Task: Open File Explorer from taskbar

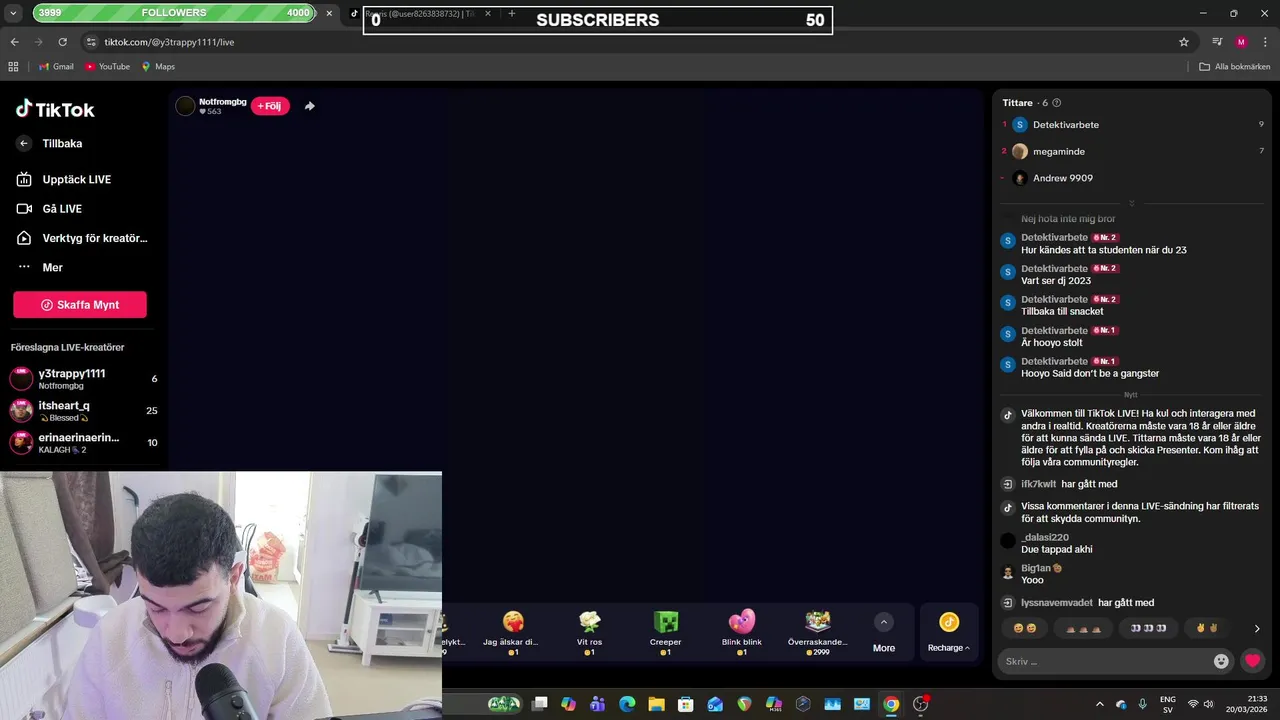Action: [x=656, y=704]
